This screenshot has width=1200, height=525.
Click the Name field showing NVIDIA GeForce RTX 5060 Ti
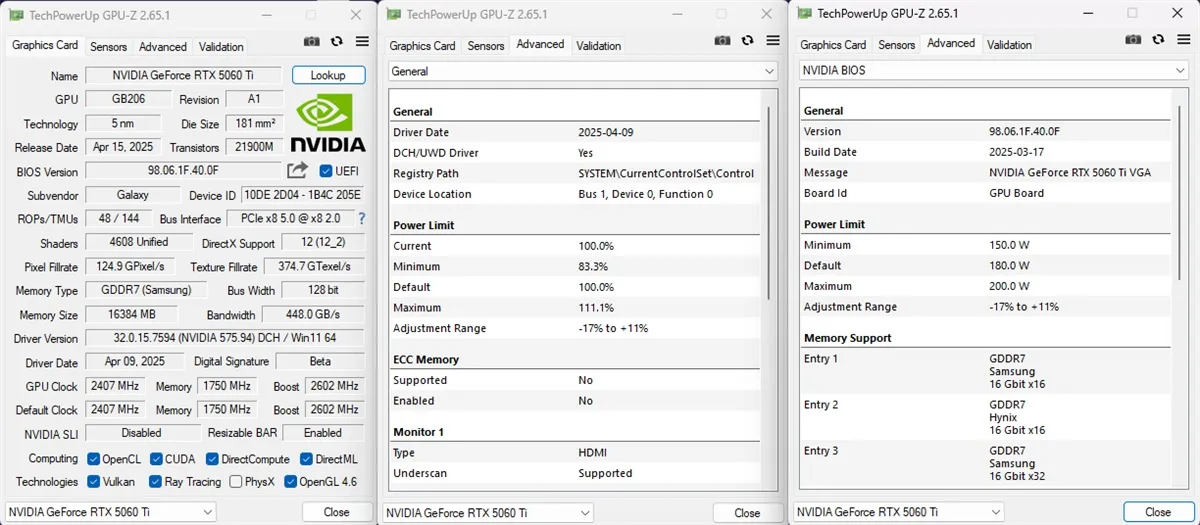click(x=184, y=76)
